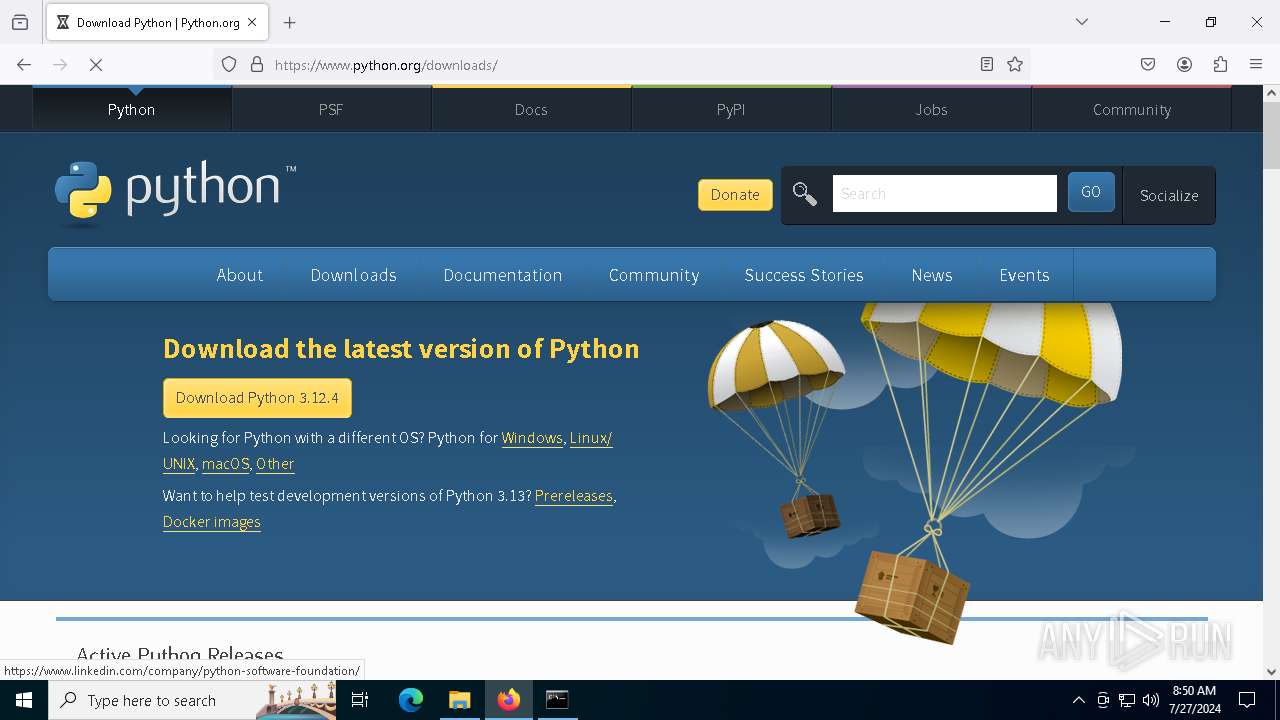Follow the Other platforms link
Screen dimensions: 1280x720
coord(275,464)
